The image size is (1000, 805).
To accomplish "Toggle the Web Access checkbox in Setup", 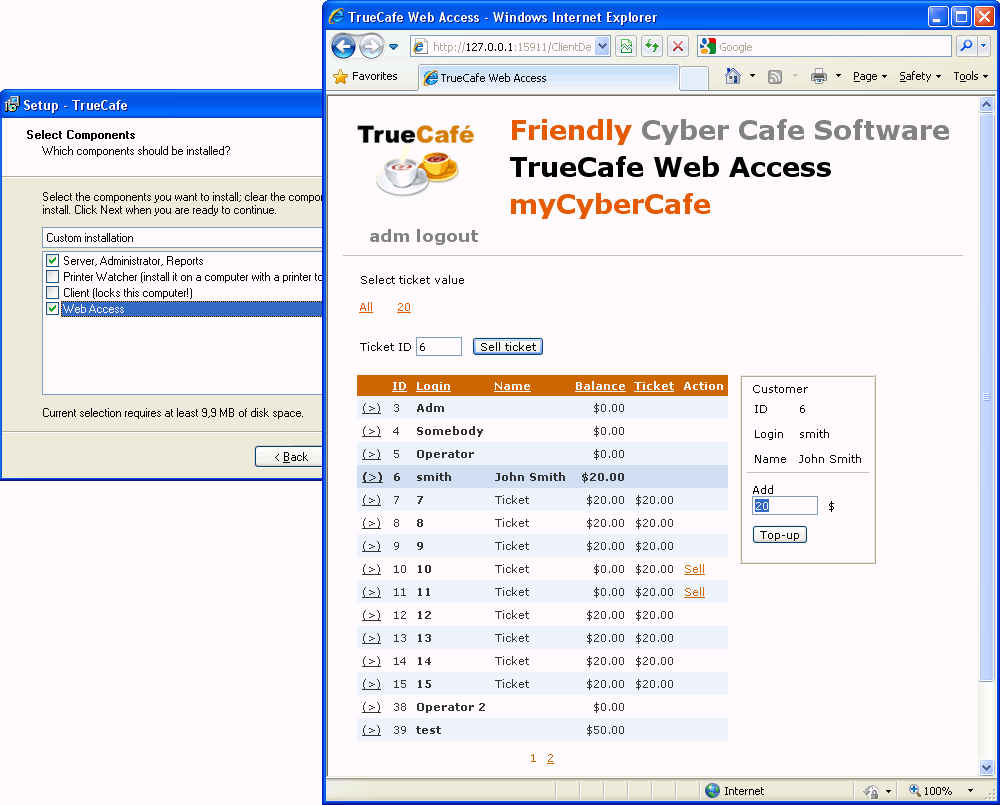I will click(53, 309).
